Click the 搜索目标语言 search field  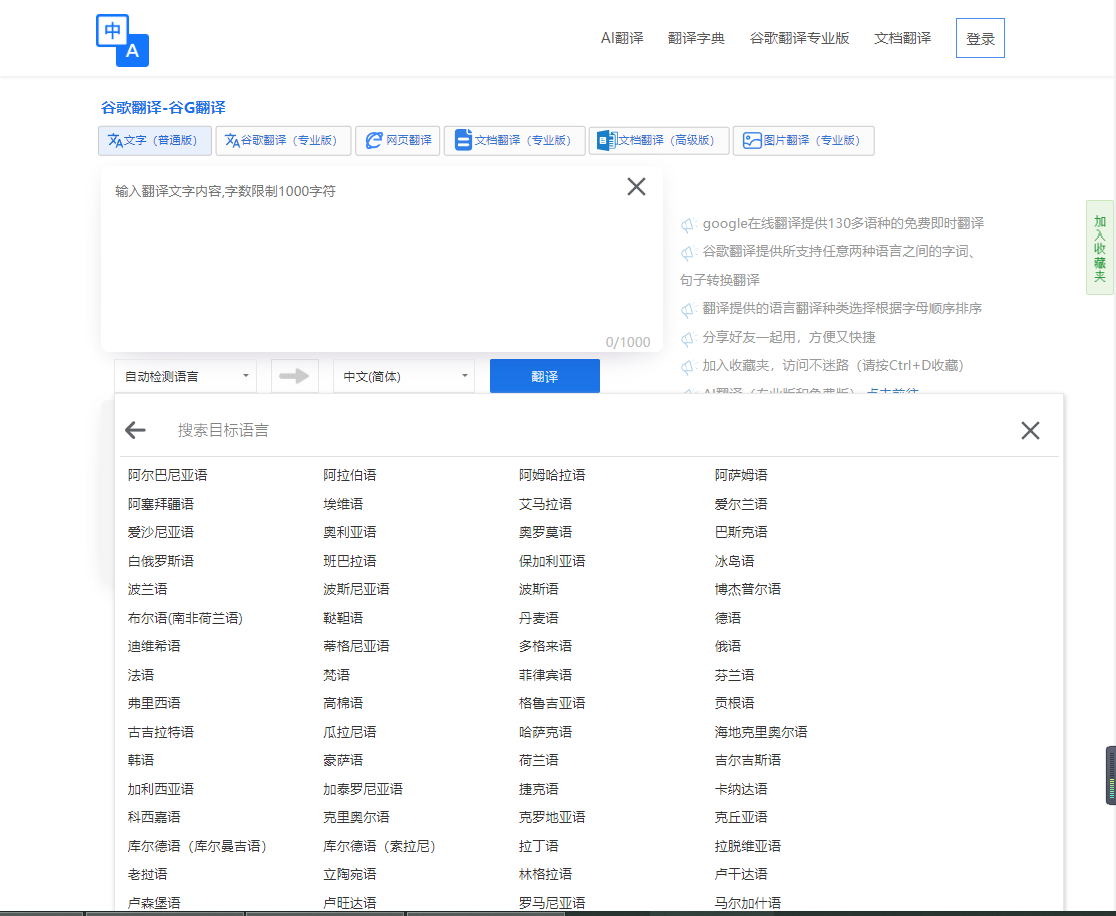point(584,430)
